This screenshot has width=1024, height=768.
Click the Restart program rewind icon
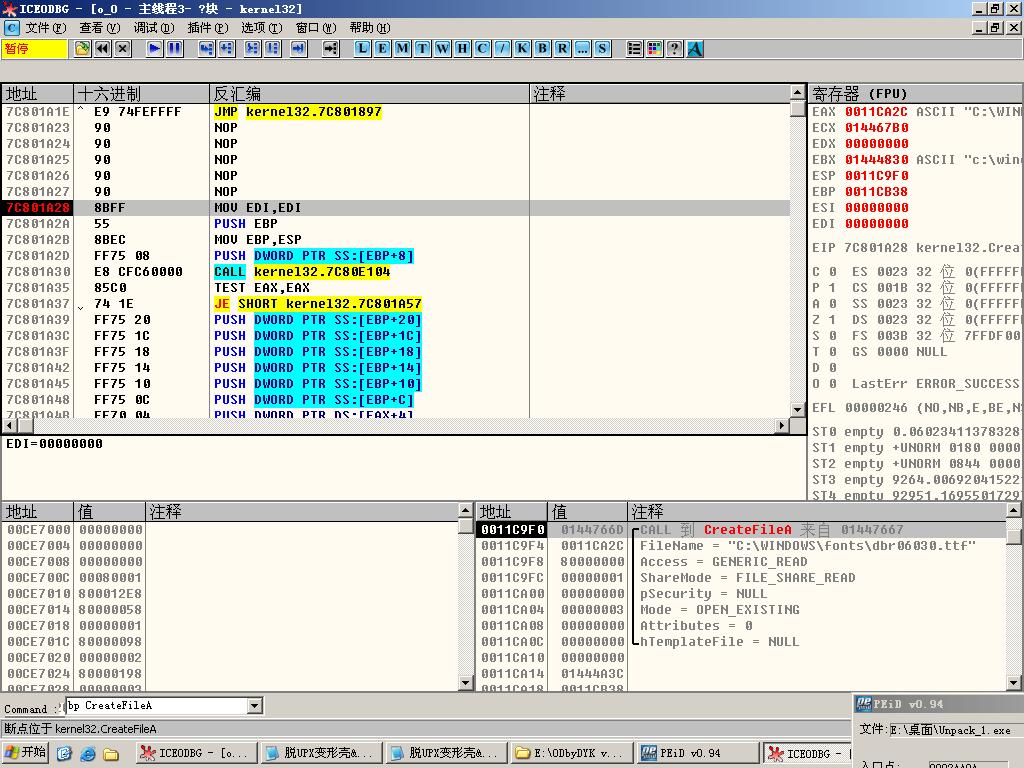click(x=103, y=48)
